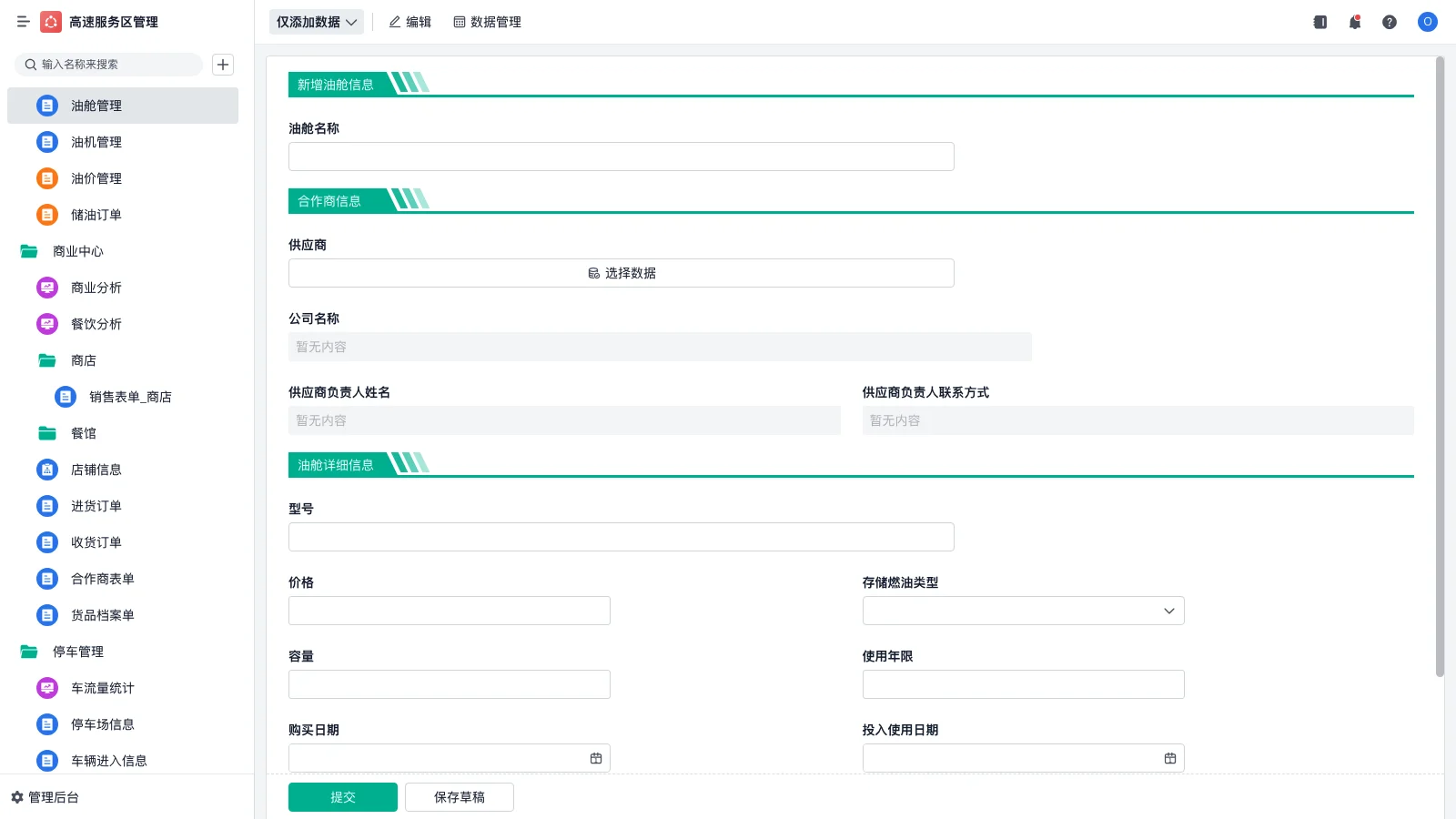The height and width of the screenshot is (819, 1456).
Task: Click the calendar icon in 购买日期
Action: click(x=596, y=758)
